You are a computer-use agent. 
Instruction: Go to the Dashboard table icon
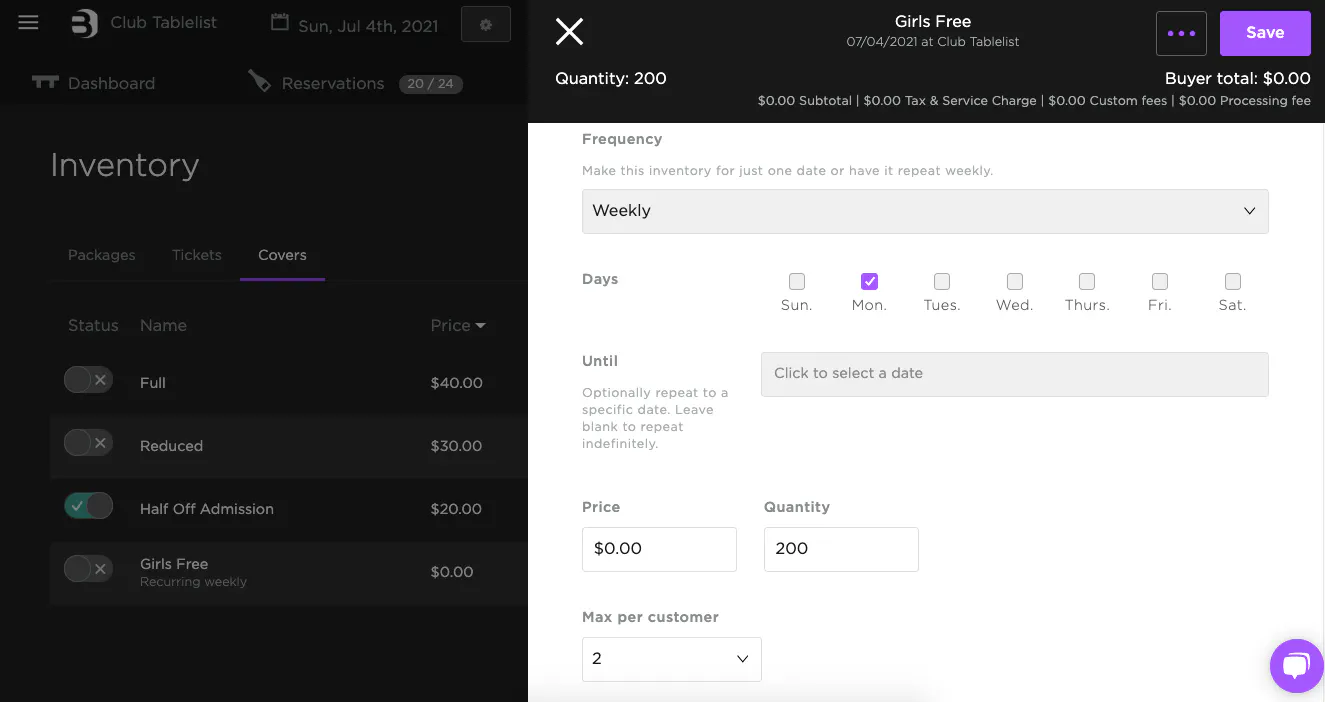45,82
